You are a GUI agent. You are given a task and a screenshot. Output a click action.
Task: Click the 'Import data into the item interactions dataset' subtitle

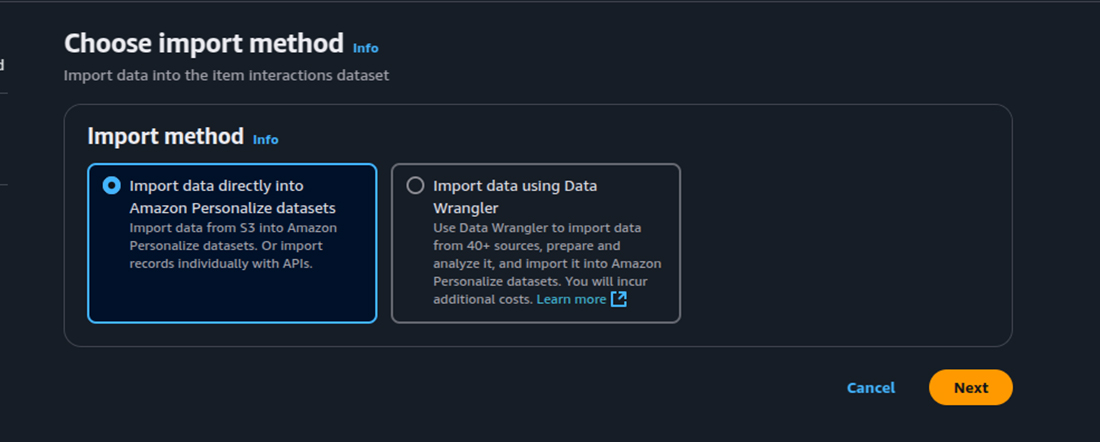coord(227,75)
